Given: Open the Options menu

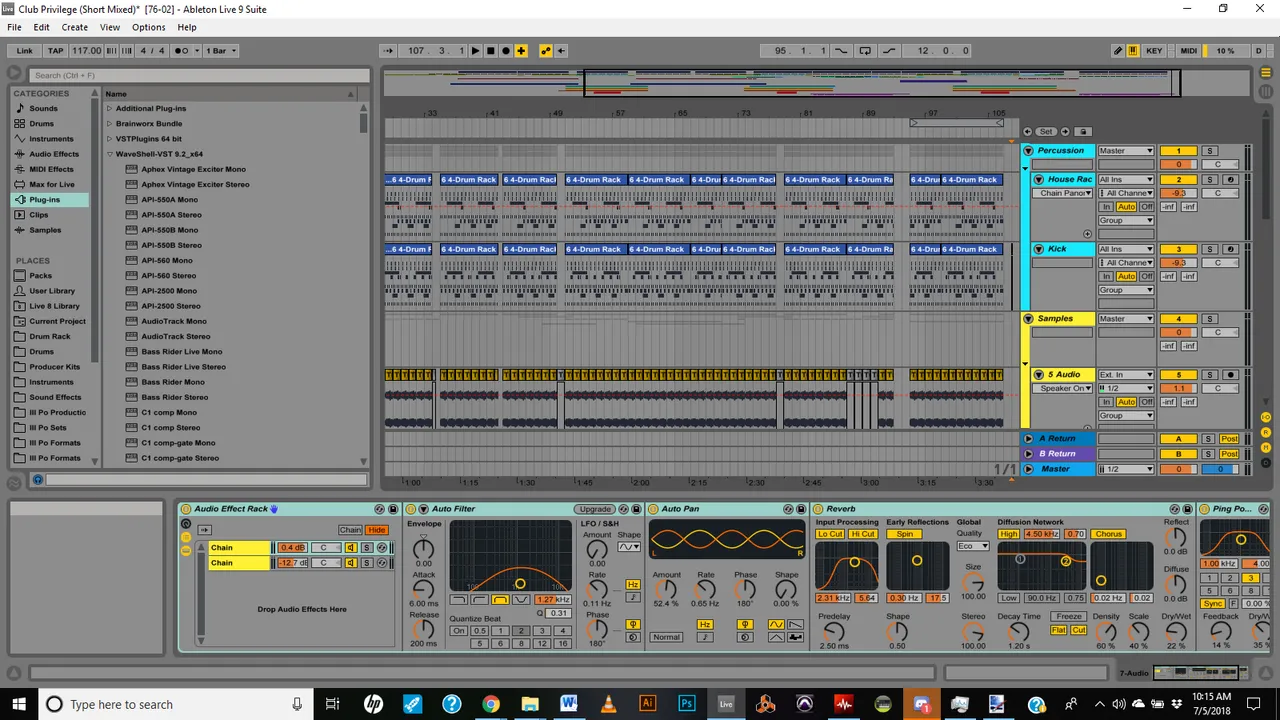Looking at the screenshot, I should pyautogui.click(x=148, y=27).
